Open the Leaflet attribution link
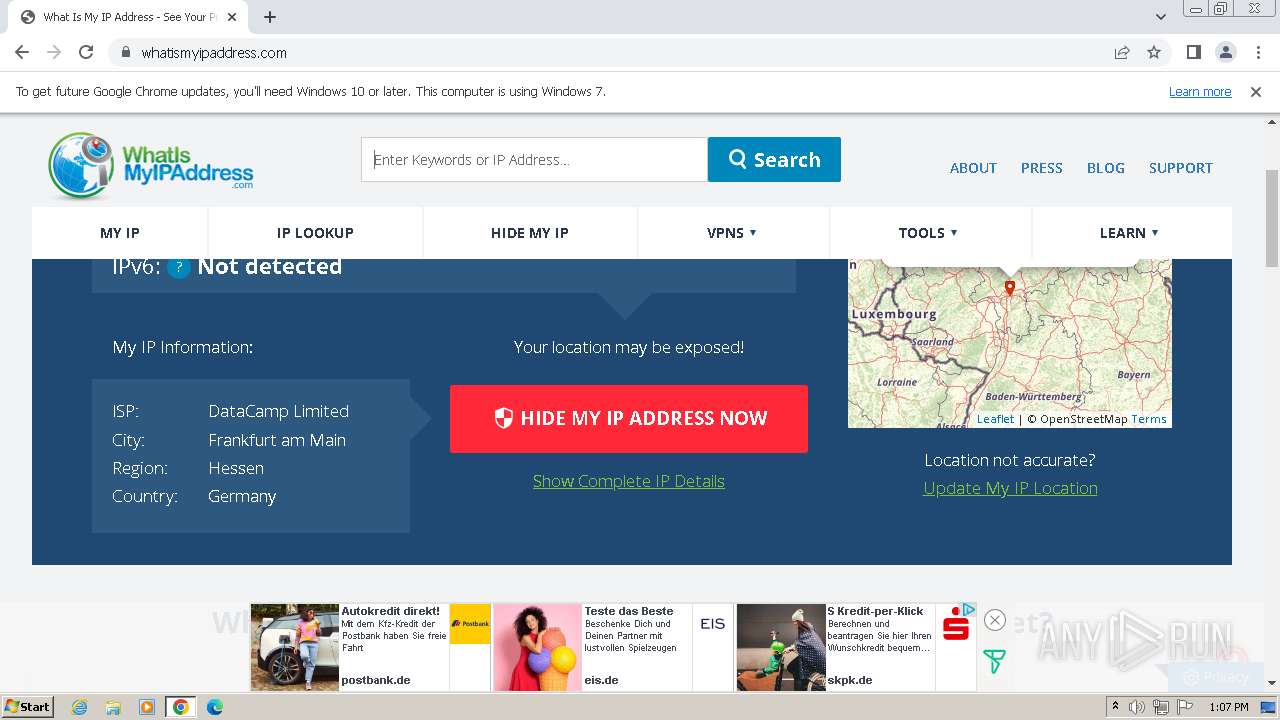1280x720 pixels. coord(995,419)
